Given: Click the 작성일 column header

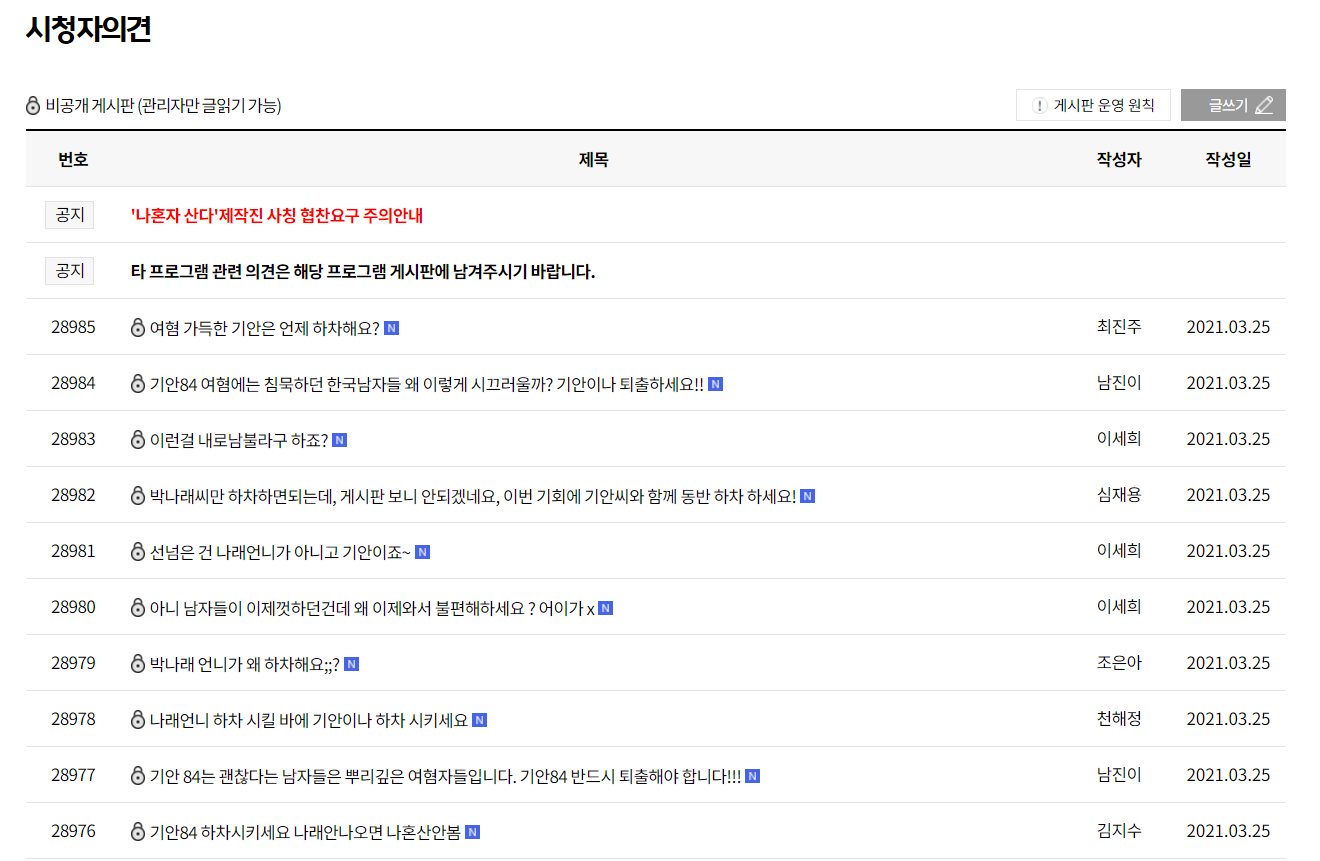Looking at the screenshot, I should (x=1228, y=159).
